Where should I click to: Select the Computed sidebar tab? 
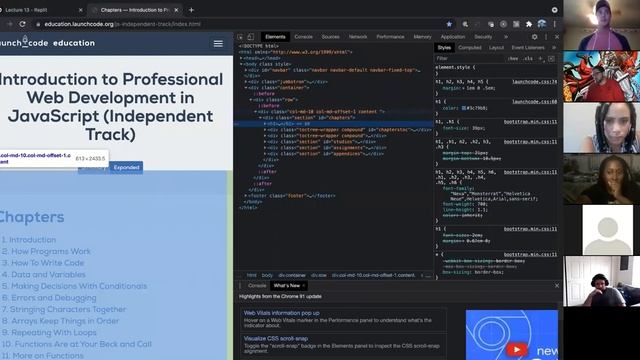(469, 48)
